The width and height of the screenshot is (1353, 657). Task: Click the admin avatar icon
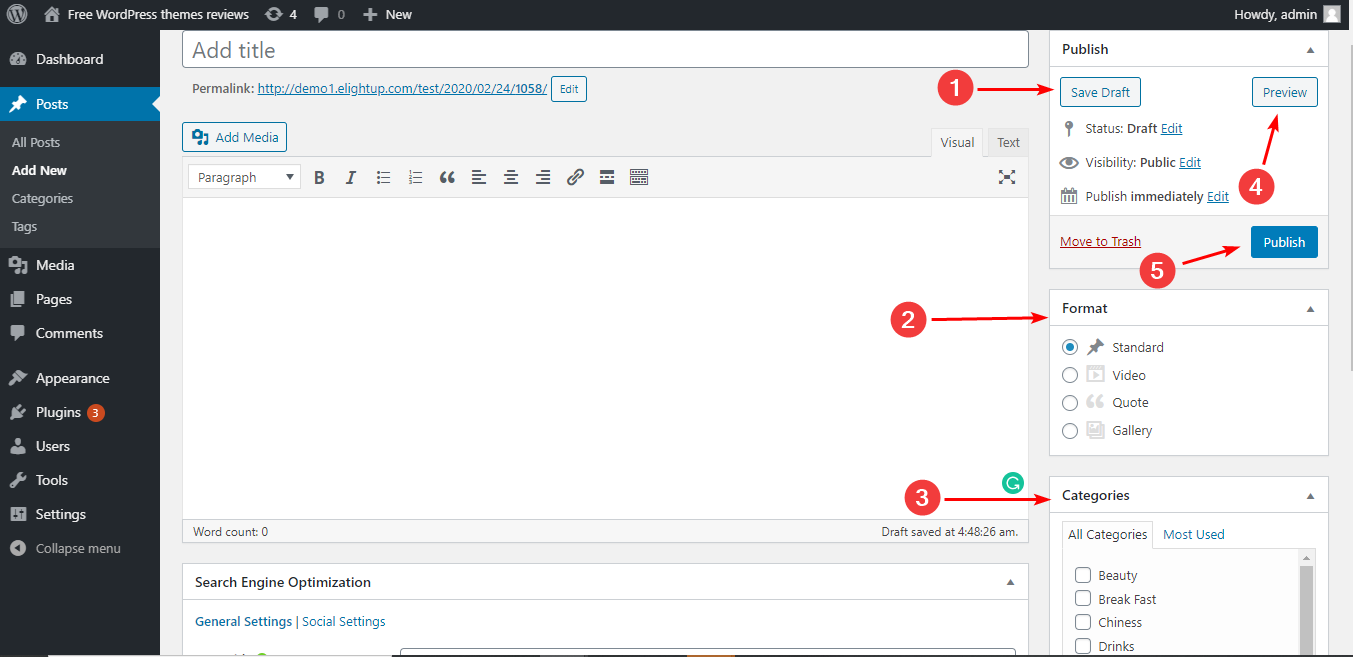[x=1331, y=14]
